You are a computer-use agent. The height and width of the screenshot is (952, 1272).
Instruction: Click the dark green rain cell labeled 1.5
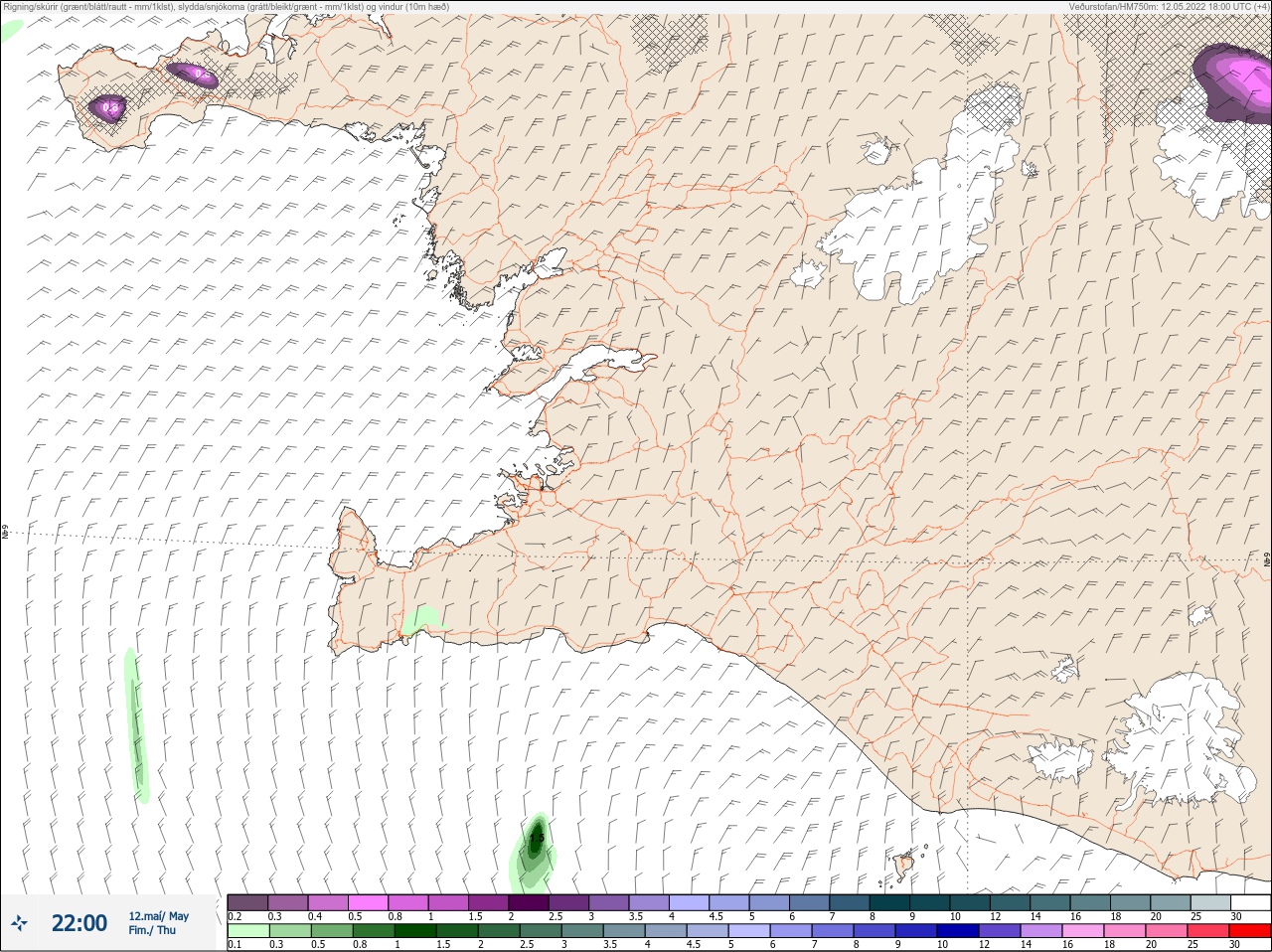(x=537, y=840)
